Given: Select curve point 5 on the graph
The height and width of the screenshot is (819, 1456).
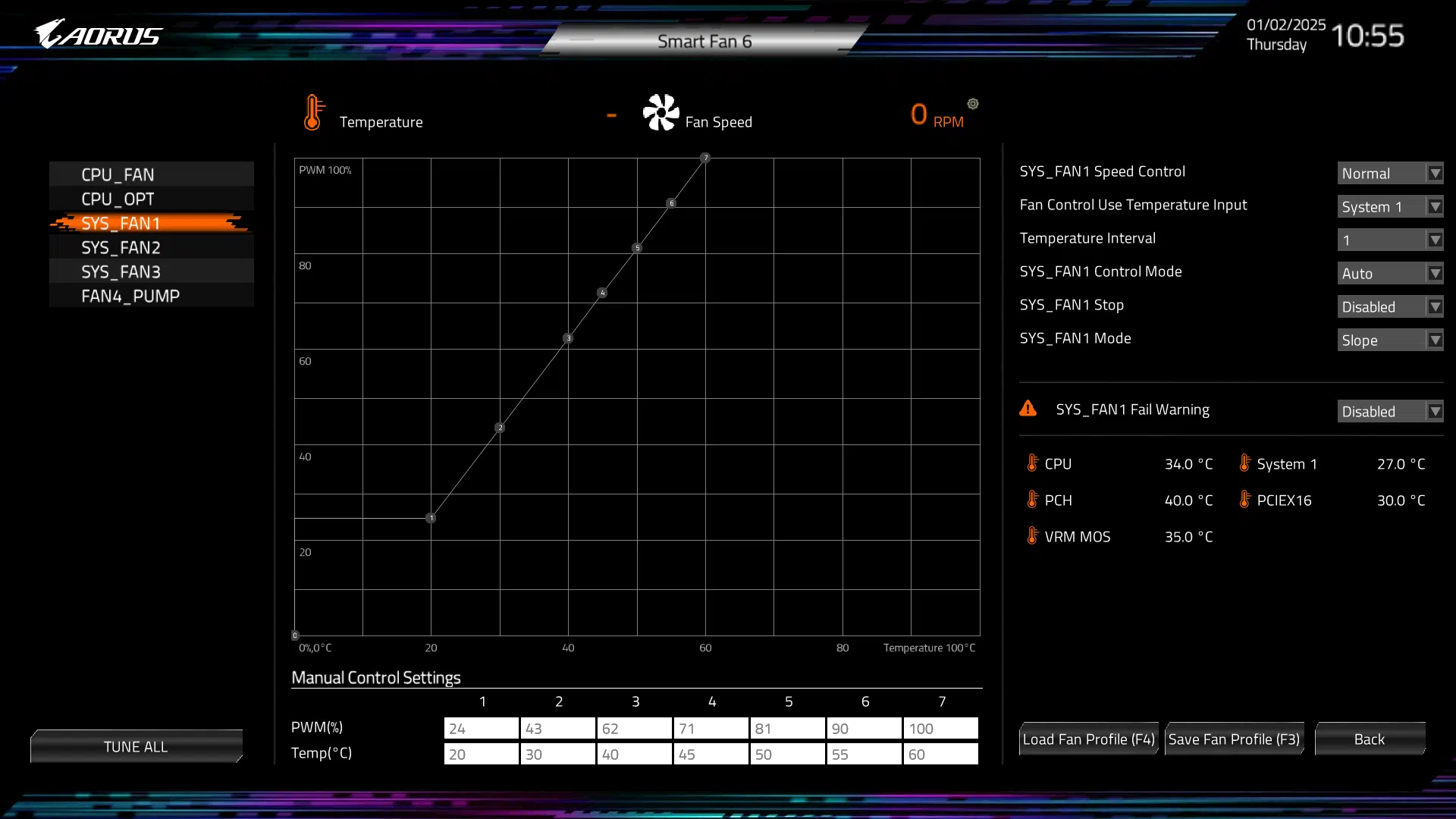Looking at the screenshot, I should (637, 248).
